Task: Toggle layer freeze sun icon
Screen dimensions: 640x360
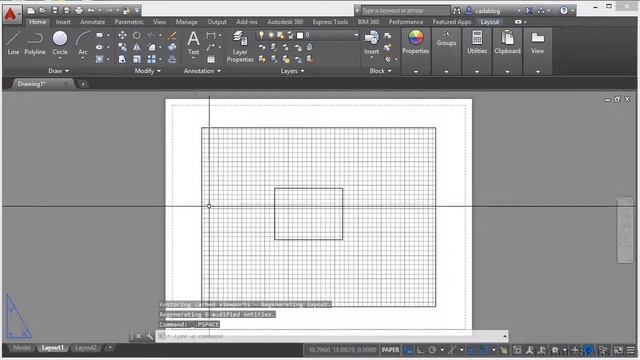Action: 271,35
